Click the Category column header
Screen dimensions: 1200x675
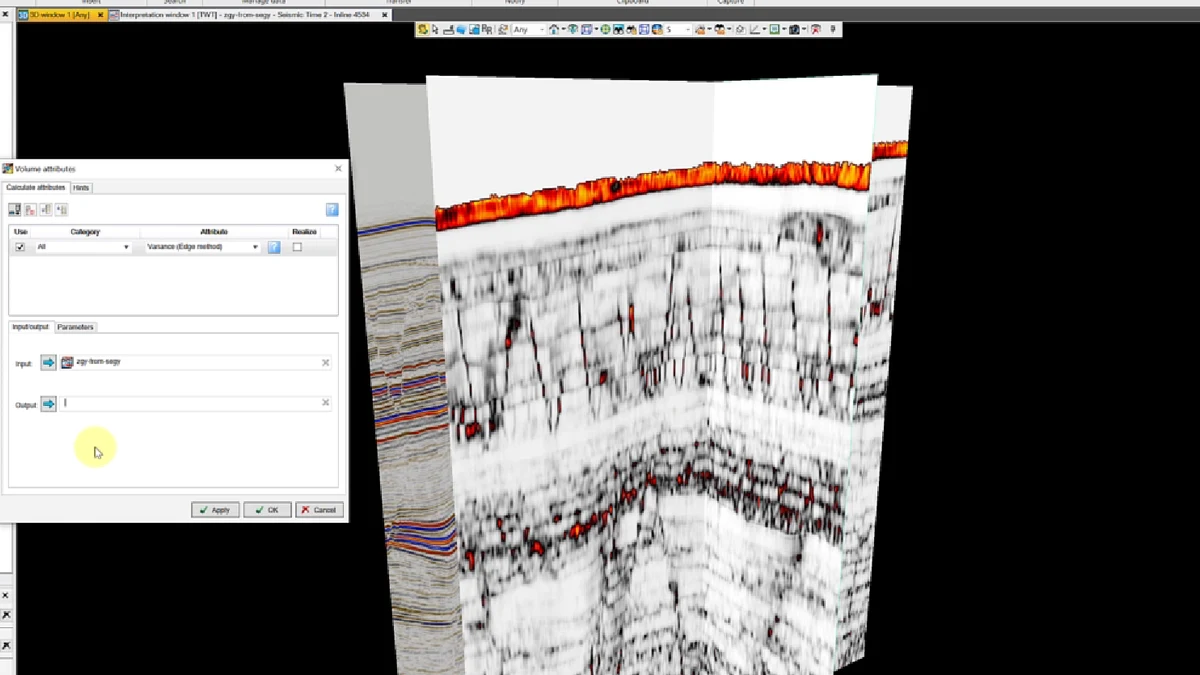coord(85,232)
